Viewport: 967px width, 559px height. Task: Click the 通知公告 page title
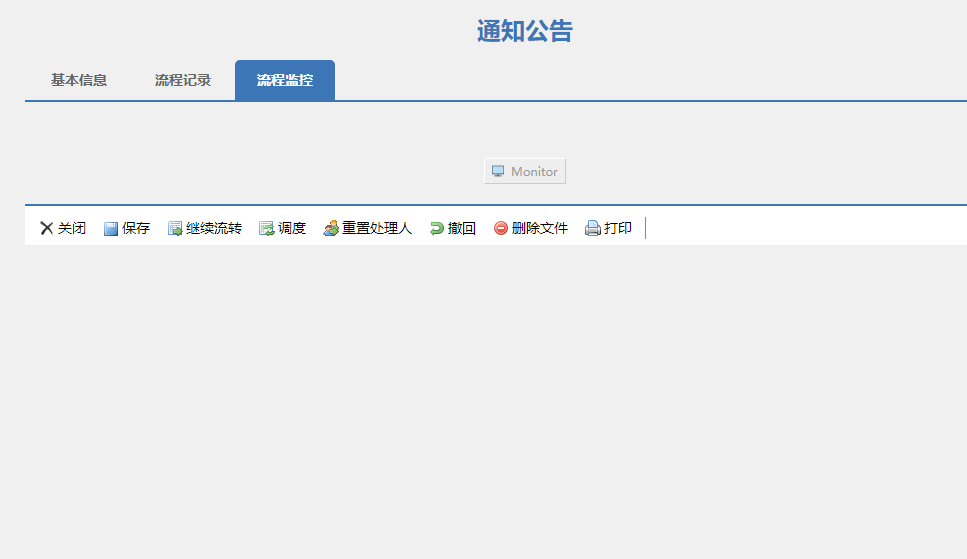(x=525, y=31)
